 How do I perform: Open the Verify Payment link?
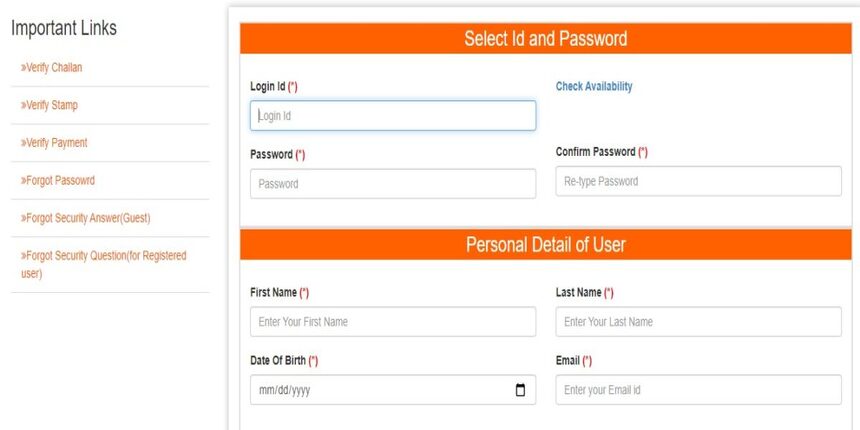click(x=54, y=143)
